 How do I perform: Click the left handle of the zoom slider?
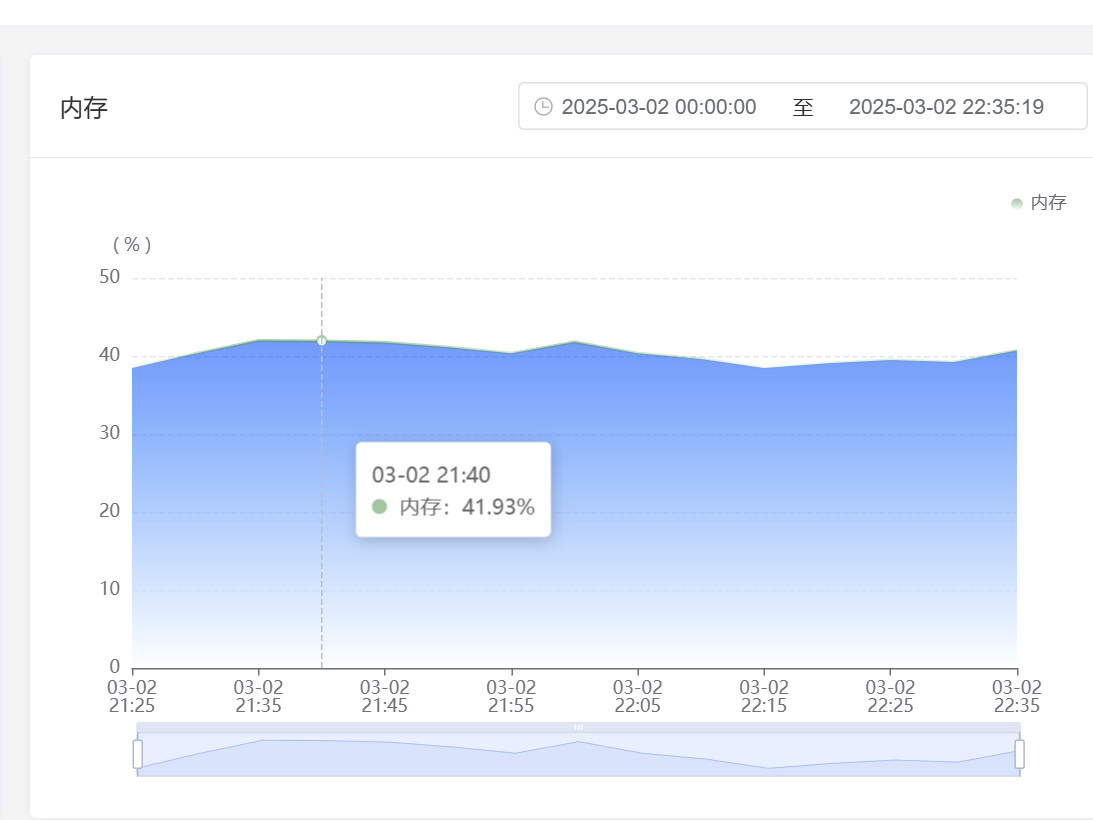coord(138,754)
